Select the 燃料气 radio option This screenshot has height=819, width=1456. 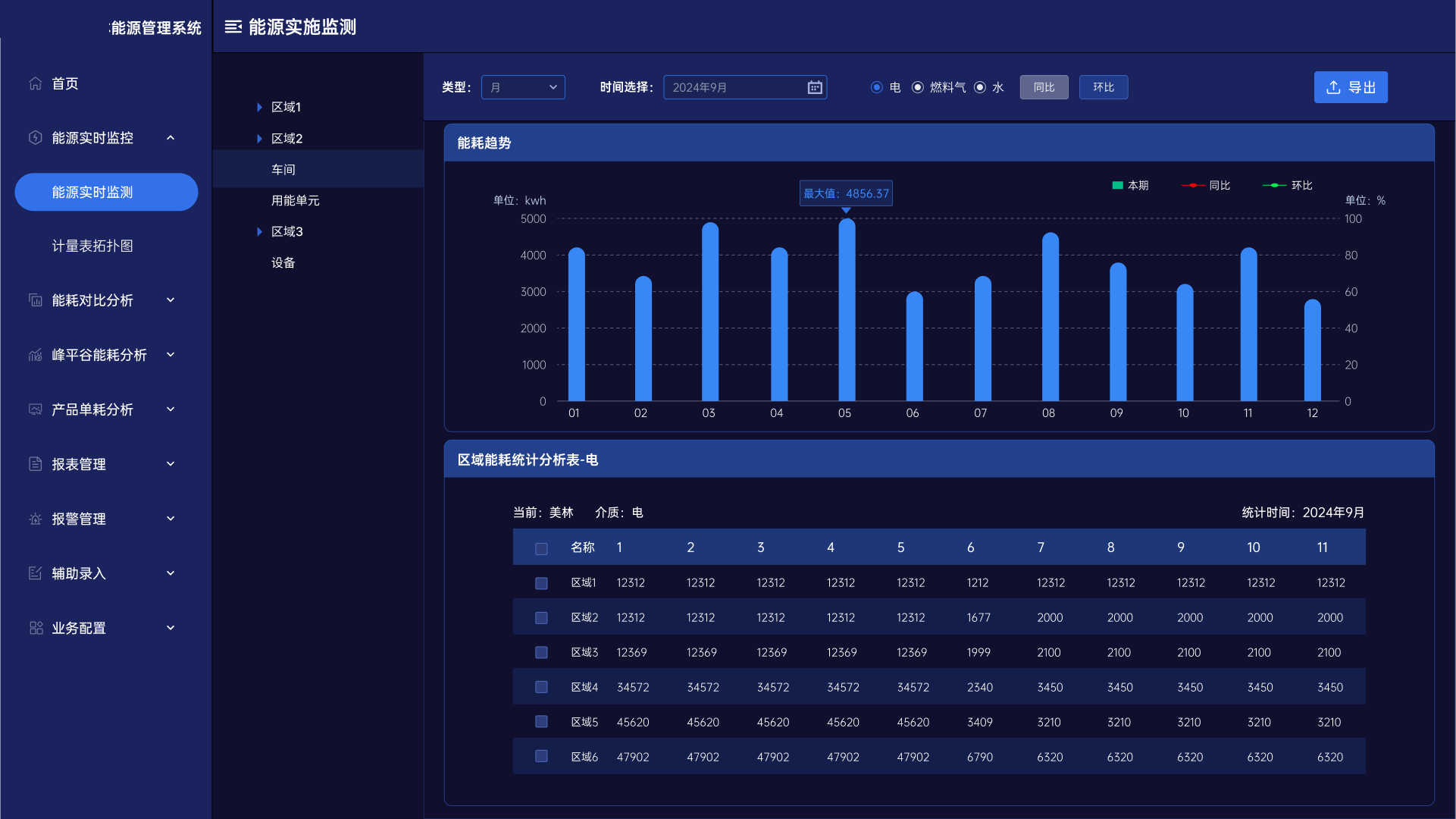coord(918,87)
